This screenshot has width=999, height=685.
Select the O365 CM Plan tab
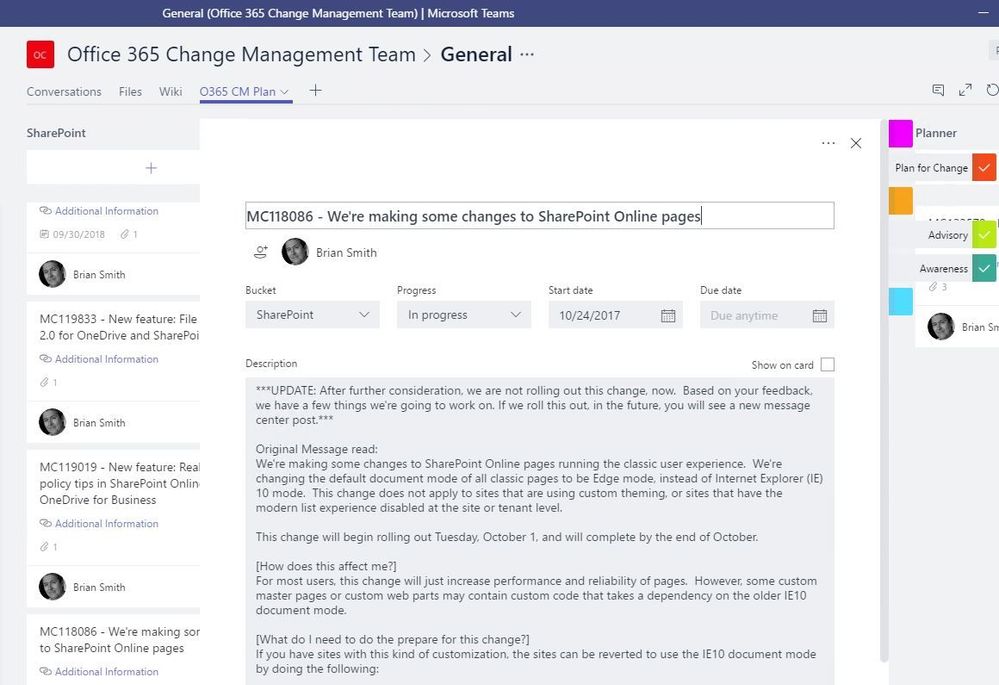click(x=238, y=91)
